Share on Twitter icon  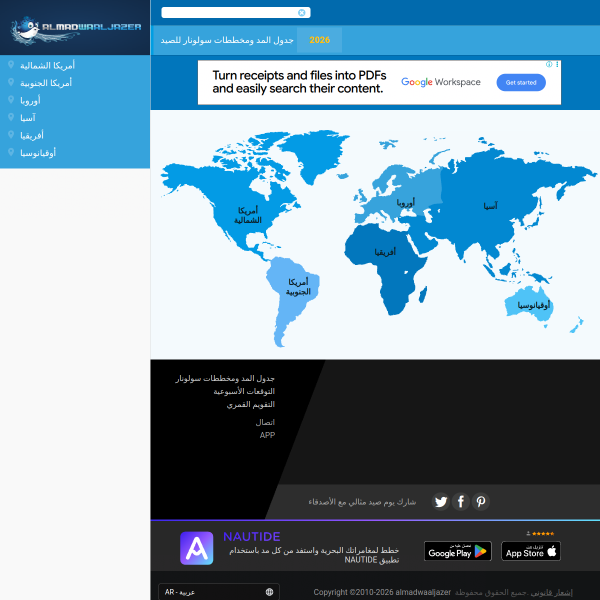(440, 502)
